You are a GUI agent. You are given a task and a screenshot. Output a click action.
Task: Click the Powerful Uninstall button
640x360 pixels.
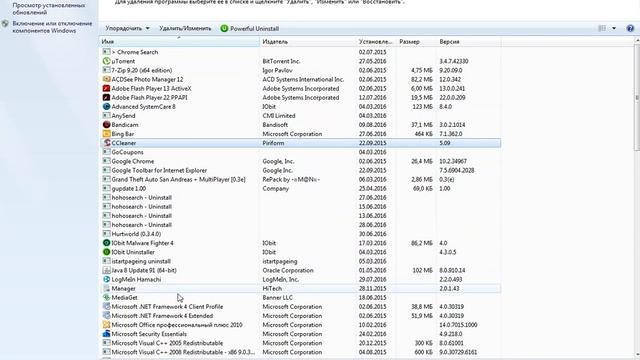250,29
